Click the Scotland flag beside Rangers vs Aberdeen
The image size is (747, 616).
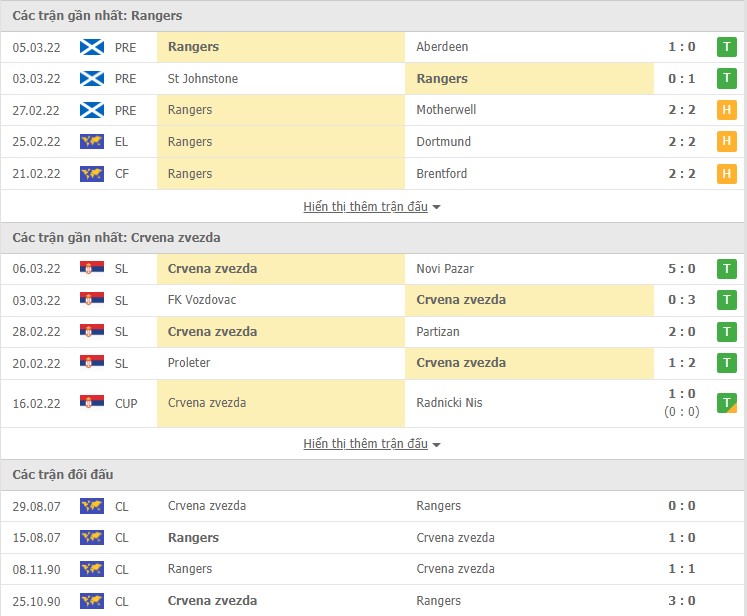coord(92,47)
